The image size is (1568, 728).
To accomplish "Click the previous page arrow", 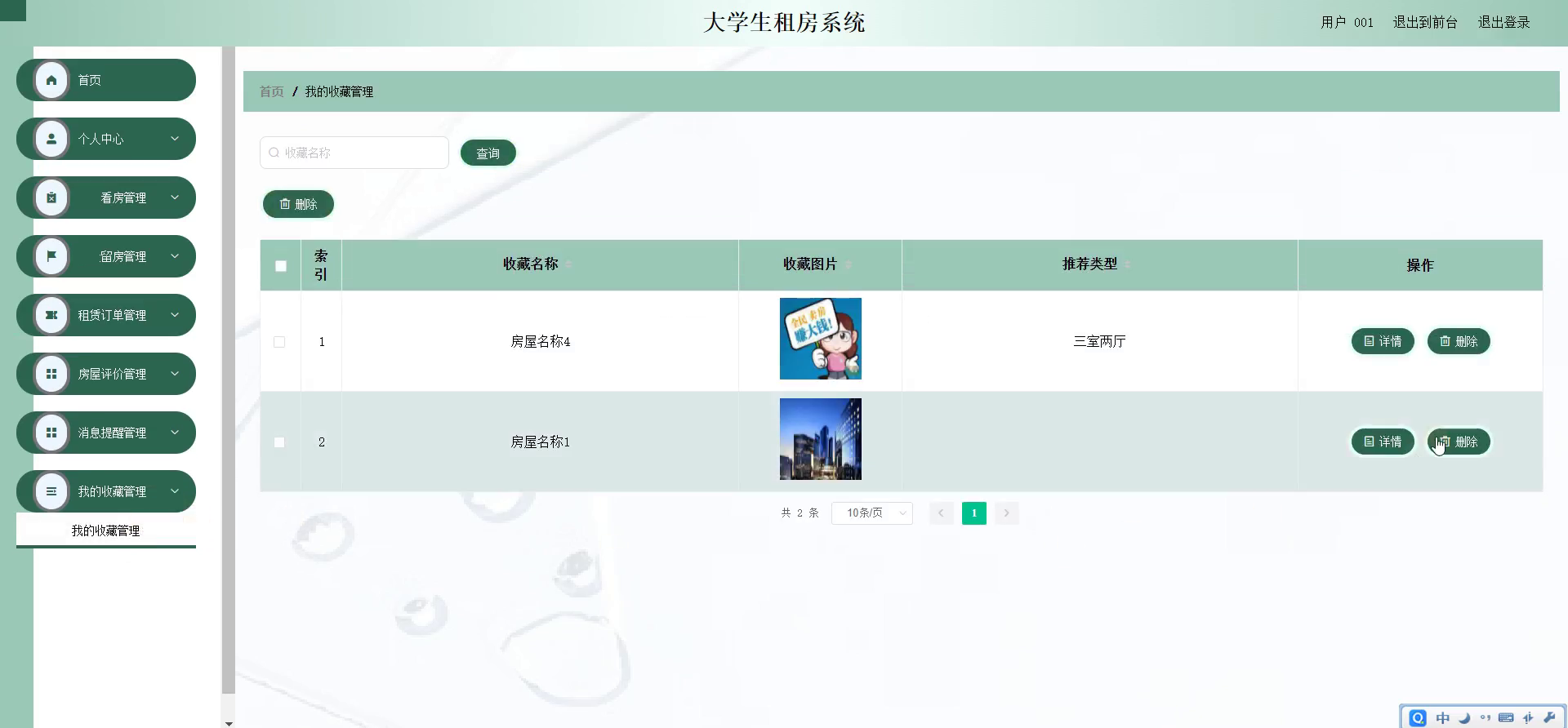I will pos(941,513).
